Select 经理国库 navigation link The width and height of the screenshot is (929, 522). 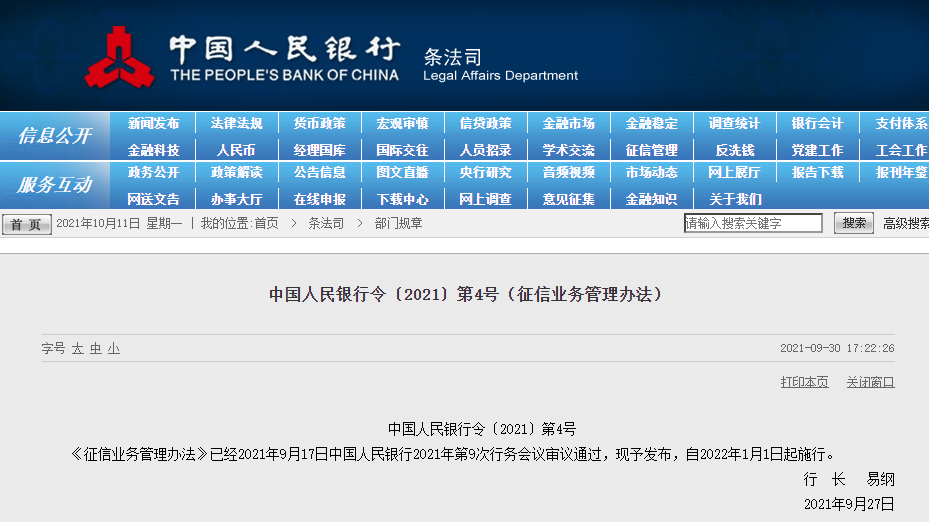(319, 150)
